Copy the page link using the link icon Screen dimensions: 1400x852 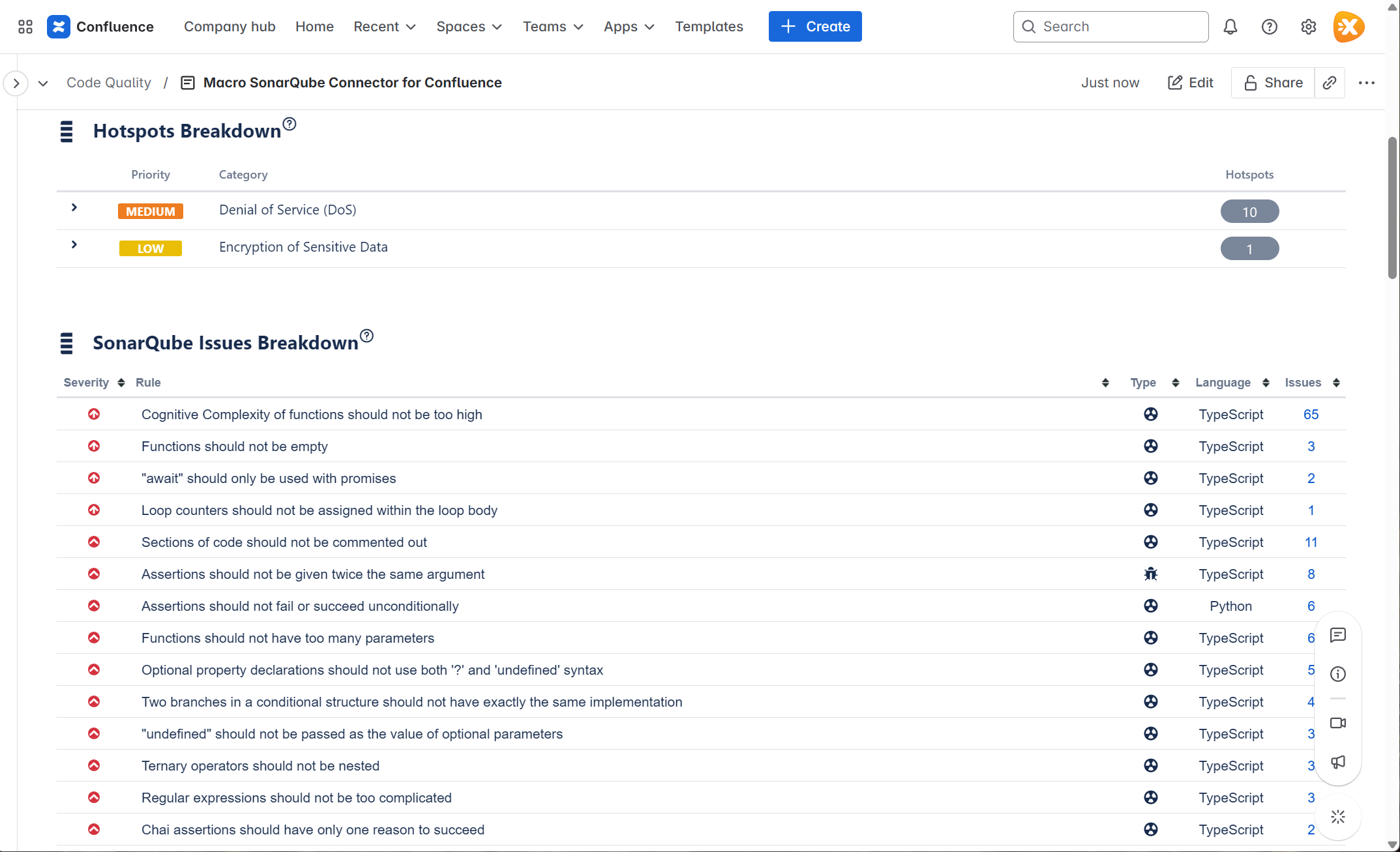coord(1330,83)
